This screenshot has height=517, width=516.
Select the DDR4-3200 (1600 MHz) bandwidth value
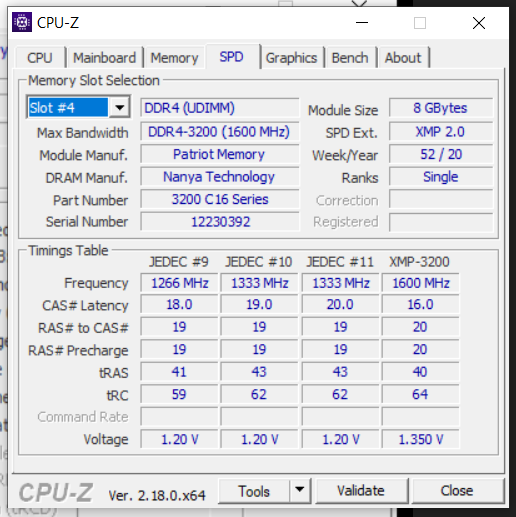click(220, 131)
